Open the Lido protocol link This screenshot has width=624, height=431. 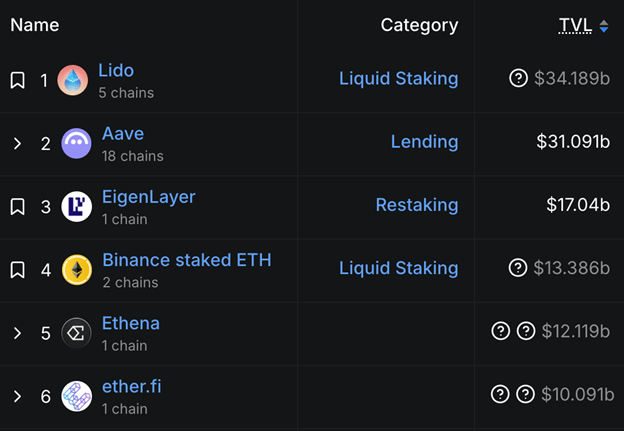(x=116, y=71)
